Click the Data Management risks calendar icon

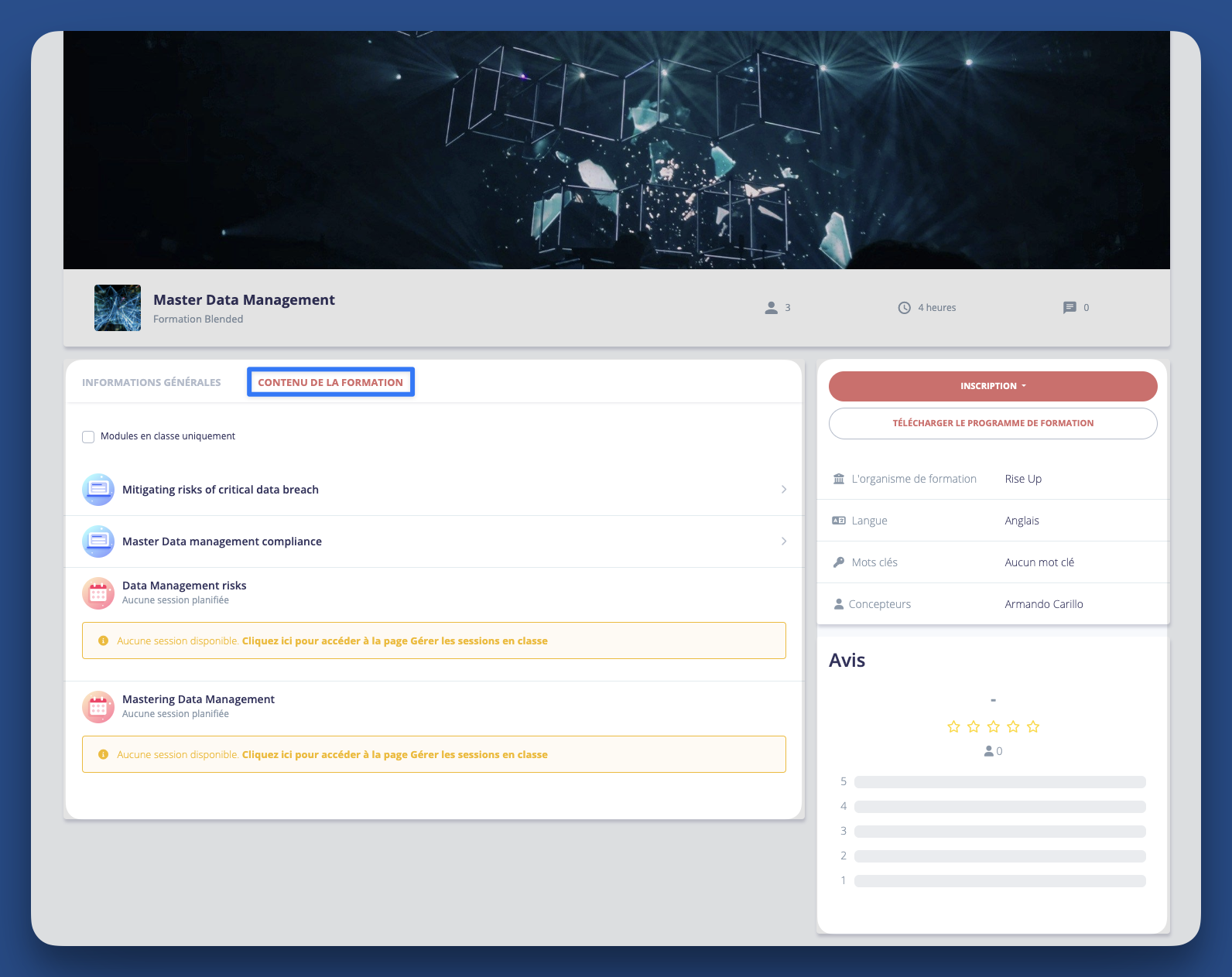coord(98,593)
